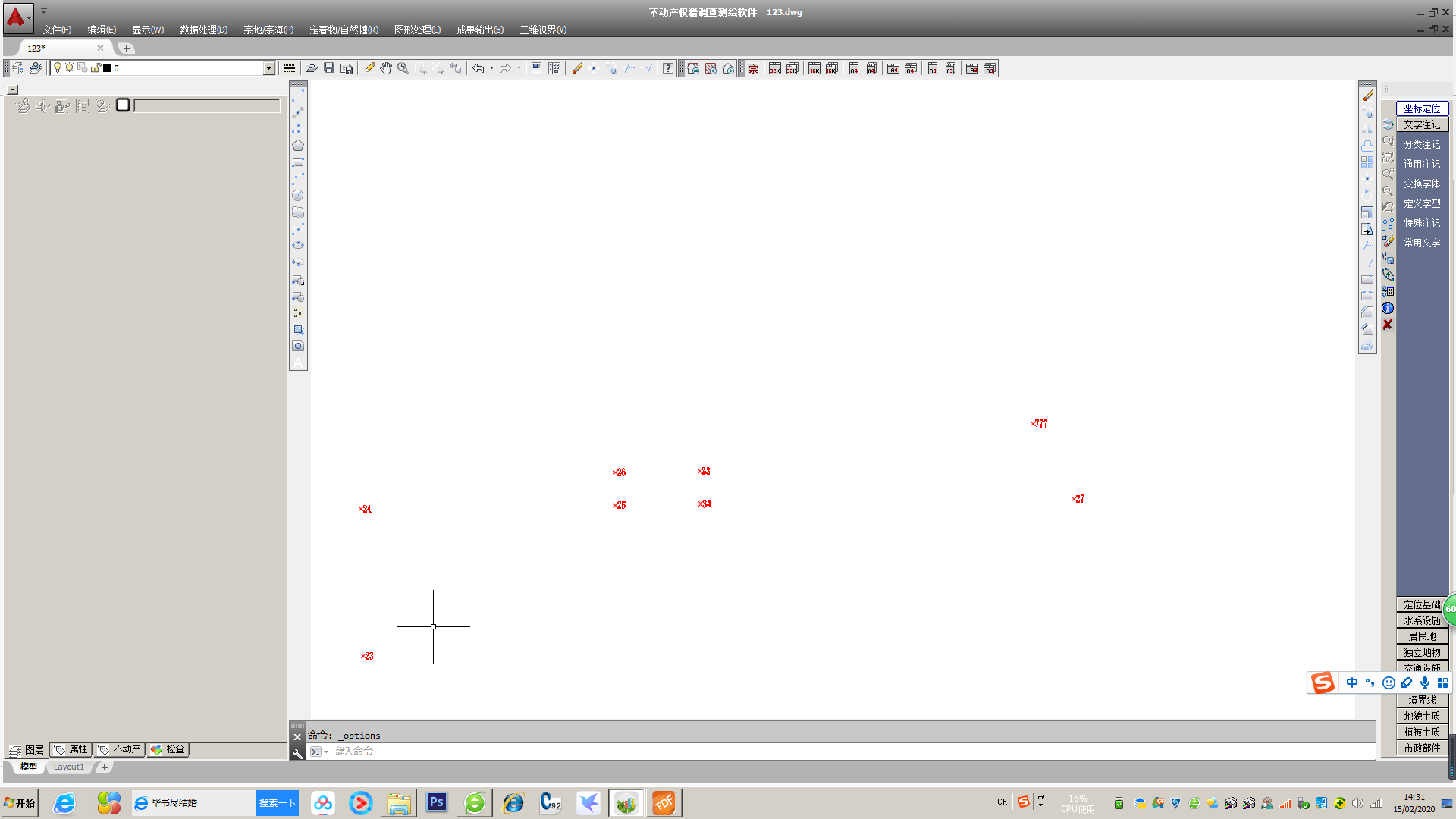
Task: Select the 变换字体 entry
Action: coord(1422,184)
